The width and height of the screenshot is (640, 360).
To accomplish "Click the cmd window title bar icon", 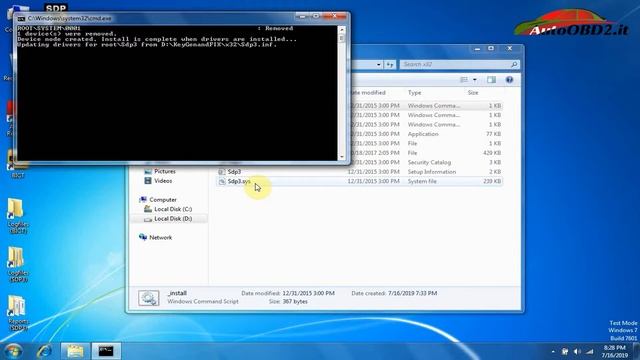I will 21,18.
